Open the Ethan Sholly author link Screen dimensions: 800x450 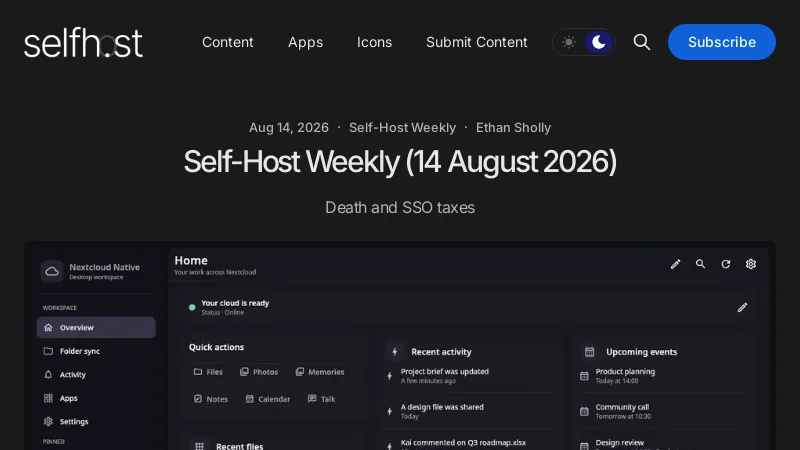513,128
